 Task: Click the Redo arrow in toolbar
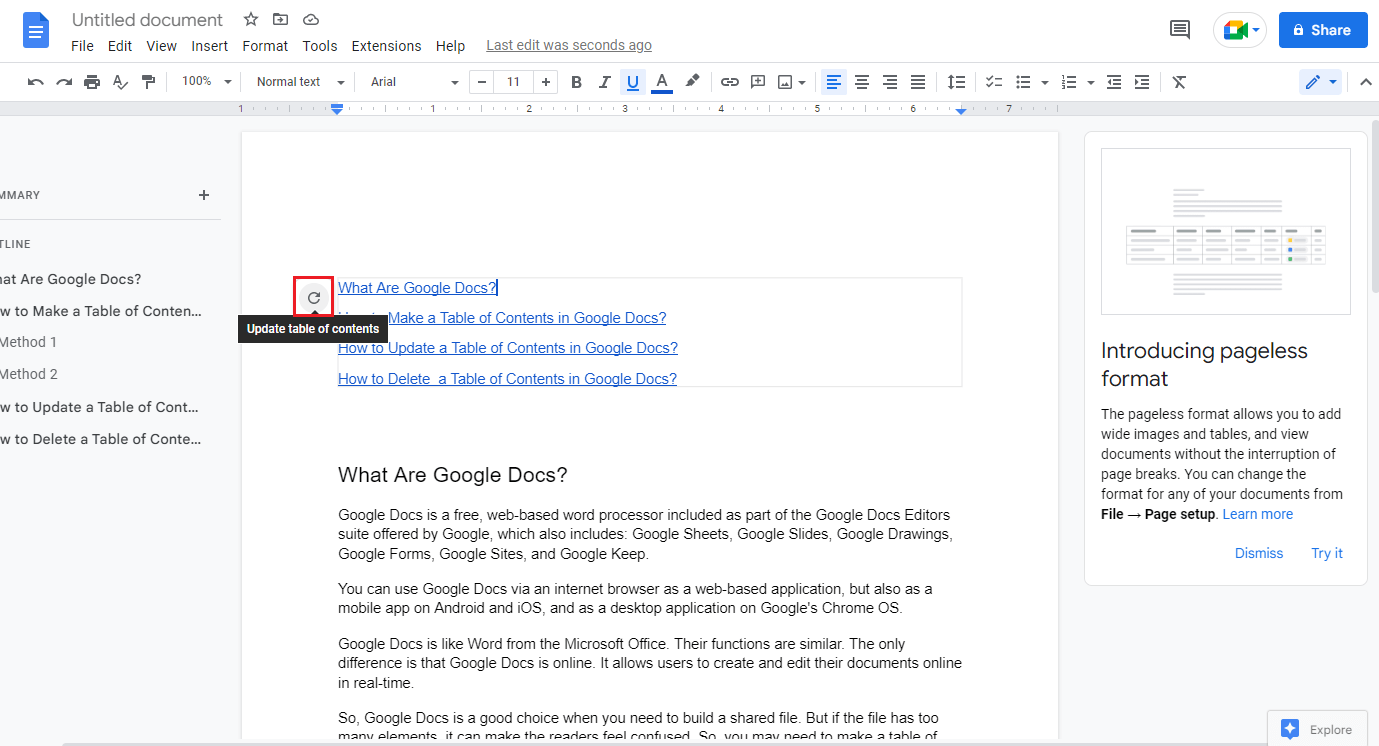(x=64, y=82)
